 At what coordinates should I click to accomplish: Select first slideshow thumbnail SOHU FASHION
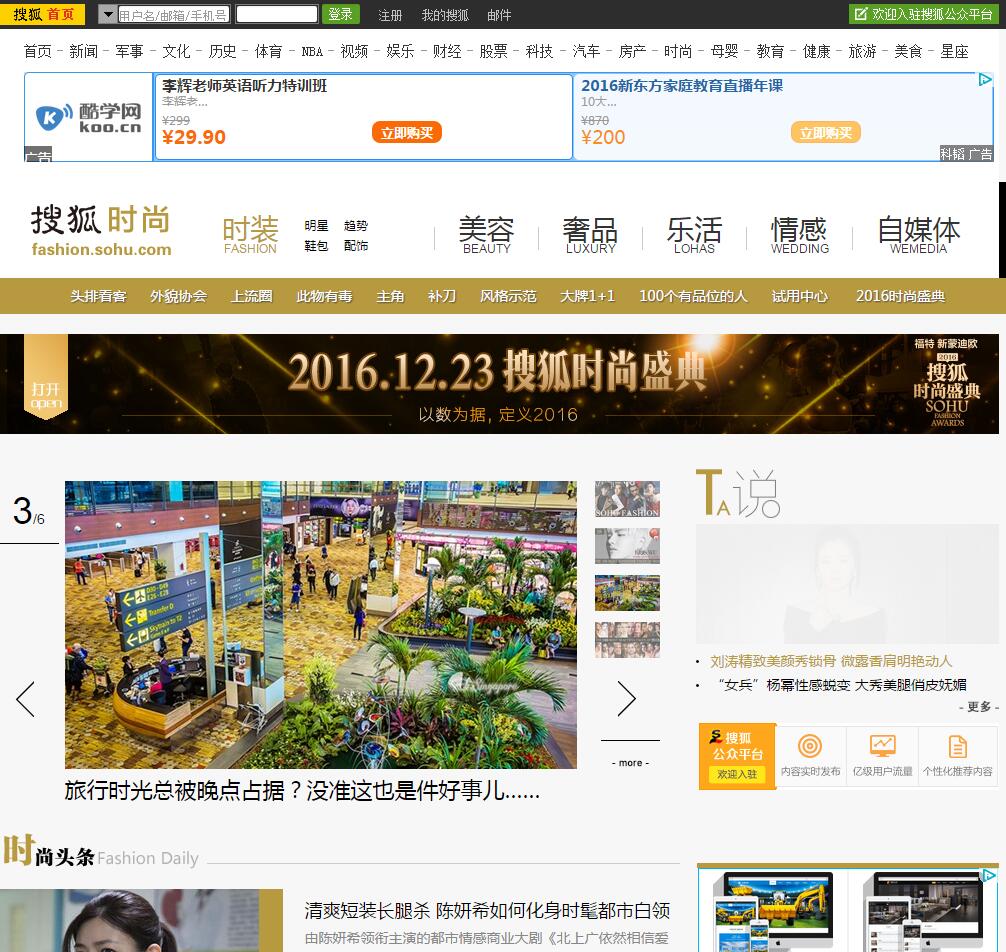(x=627, y=499)
